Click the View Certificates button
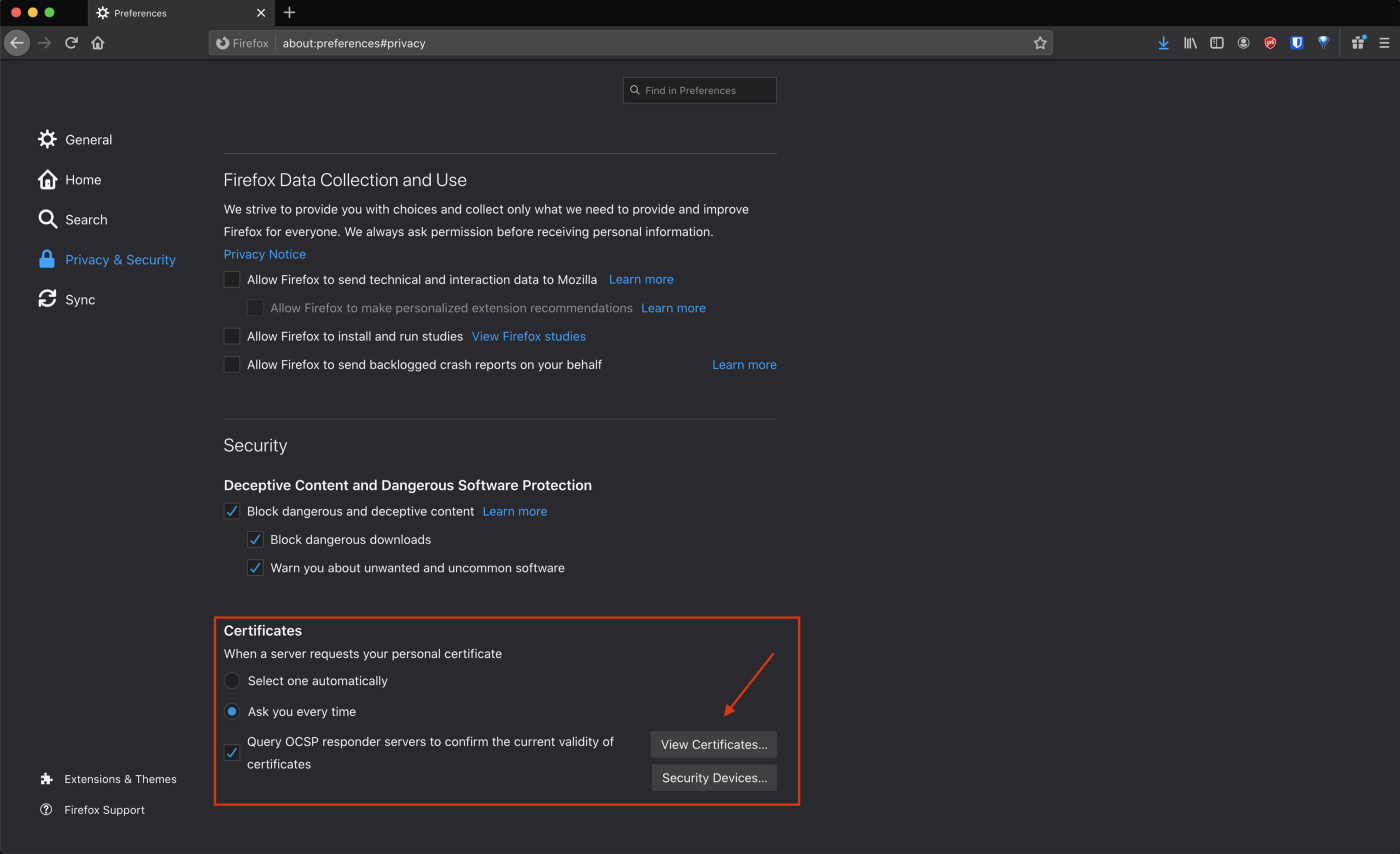1400x854 pixels. 714,744
